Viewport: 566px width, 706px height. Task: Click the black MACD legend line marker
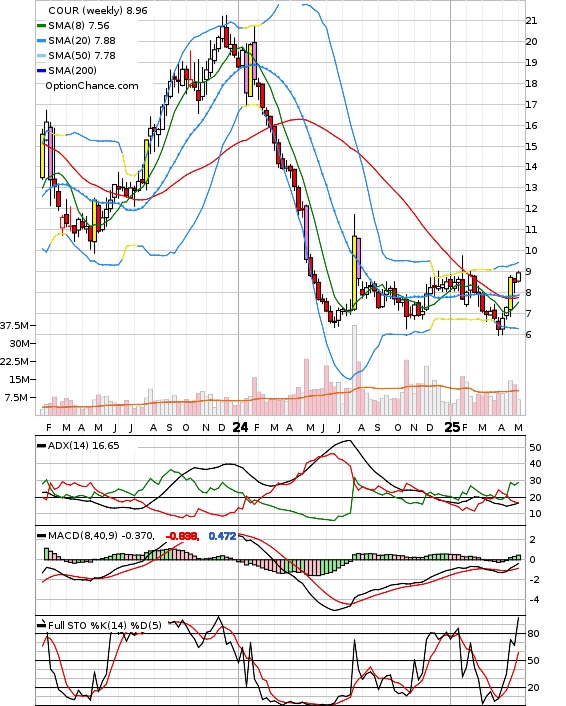click(x=41, y=536)
